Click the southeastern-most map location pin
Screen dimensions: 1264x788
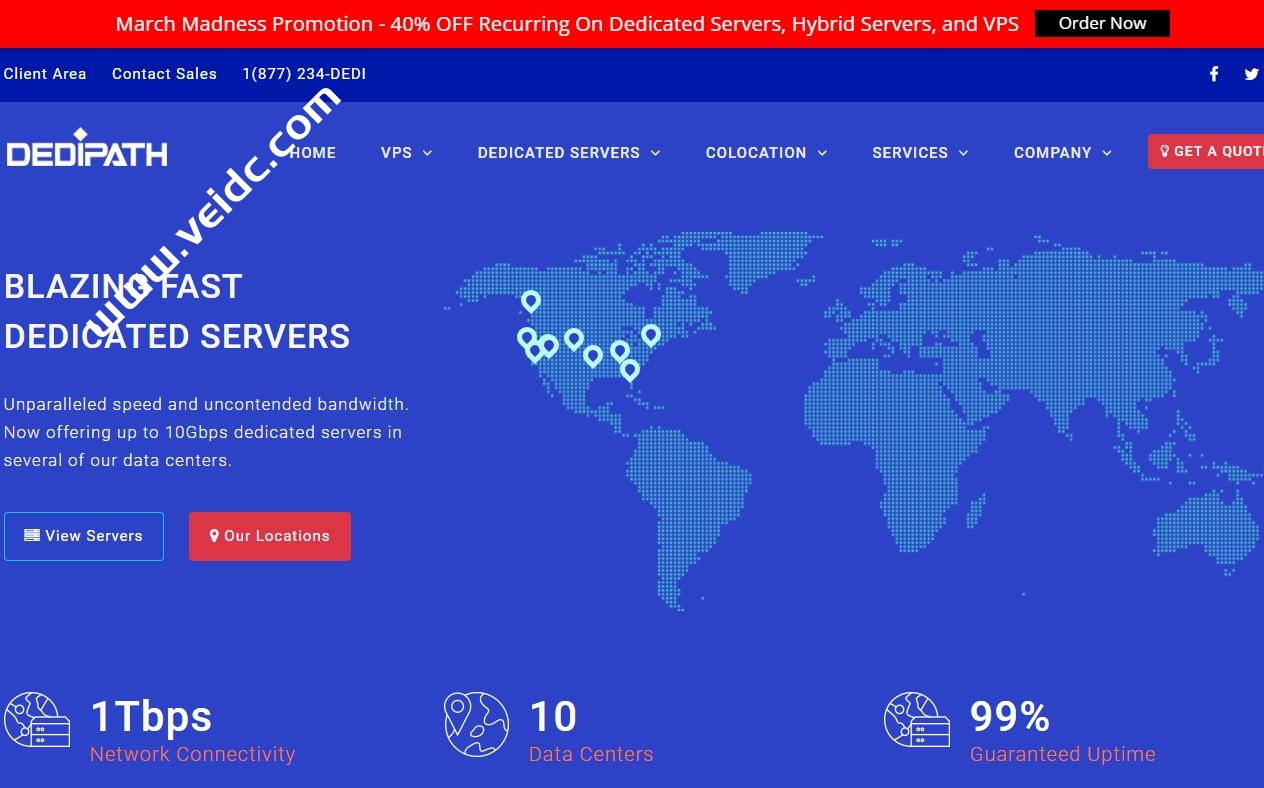pos(630,370)
